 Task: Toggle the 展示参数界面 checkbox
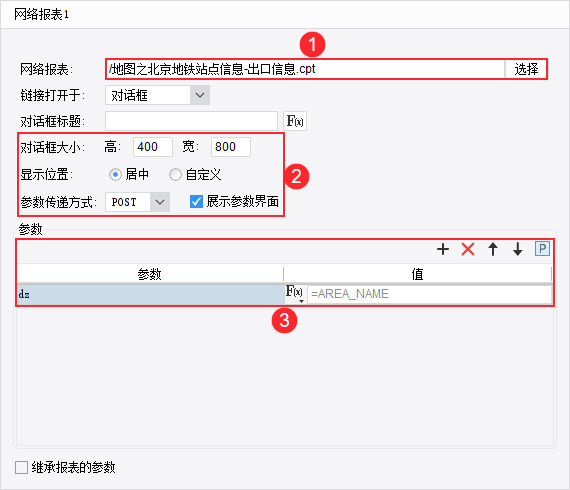tap(196, 201)
